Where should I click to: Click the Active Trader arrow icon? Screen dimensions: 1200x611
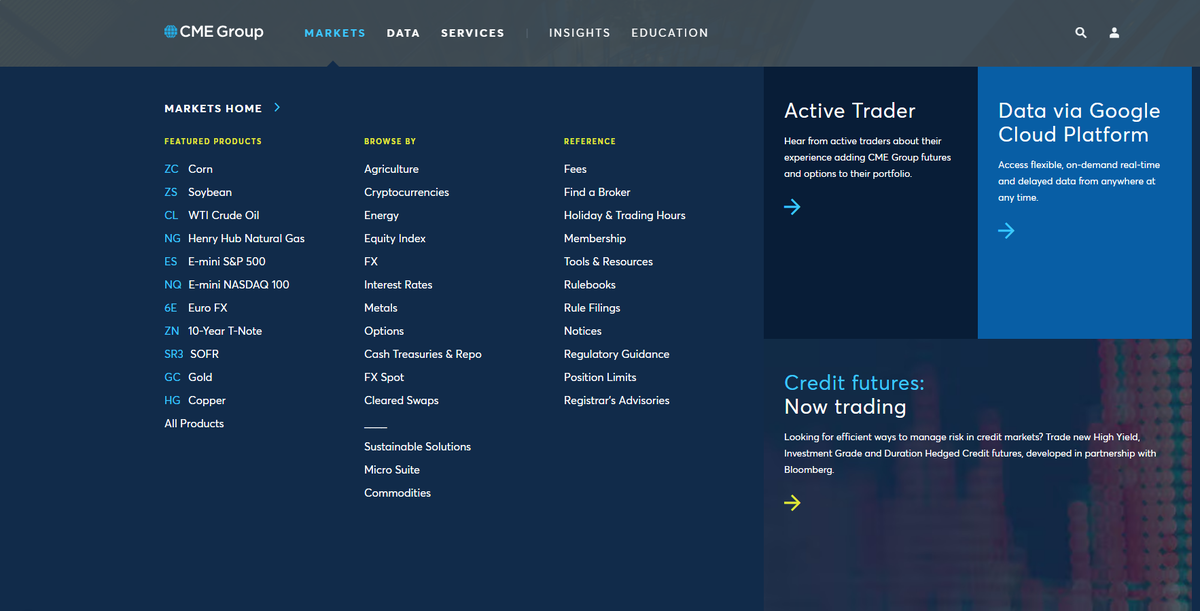pos(792,207)
